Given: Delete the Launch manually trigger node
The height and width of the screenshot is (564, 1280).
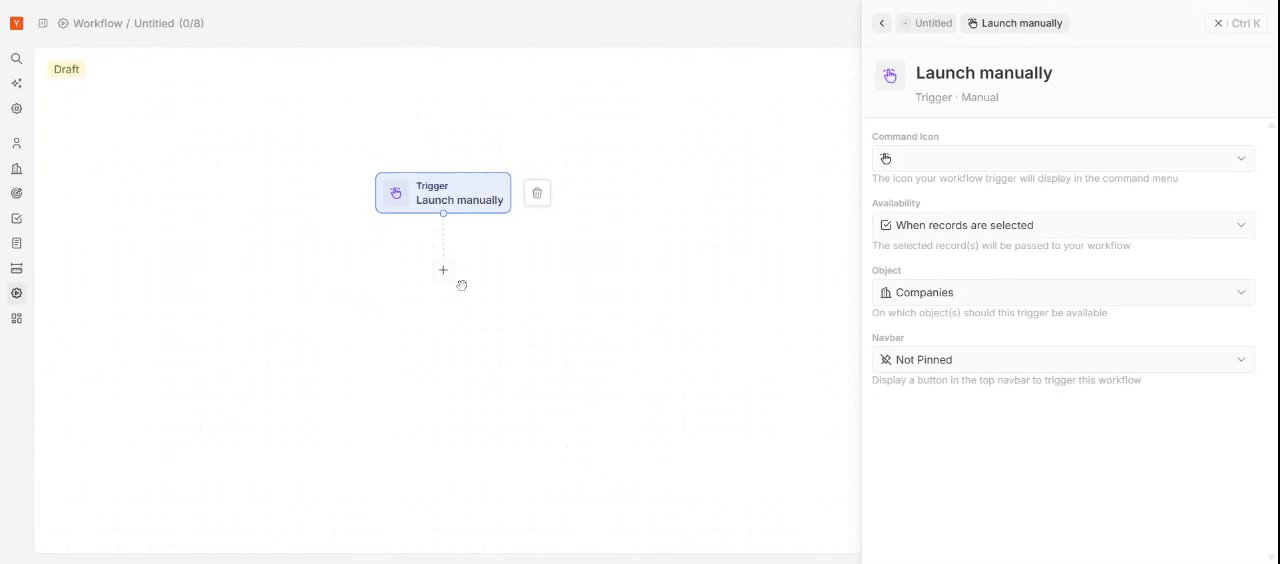Looking at the screenshot, I should (537, 193).
